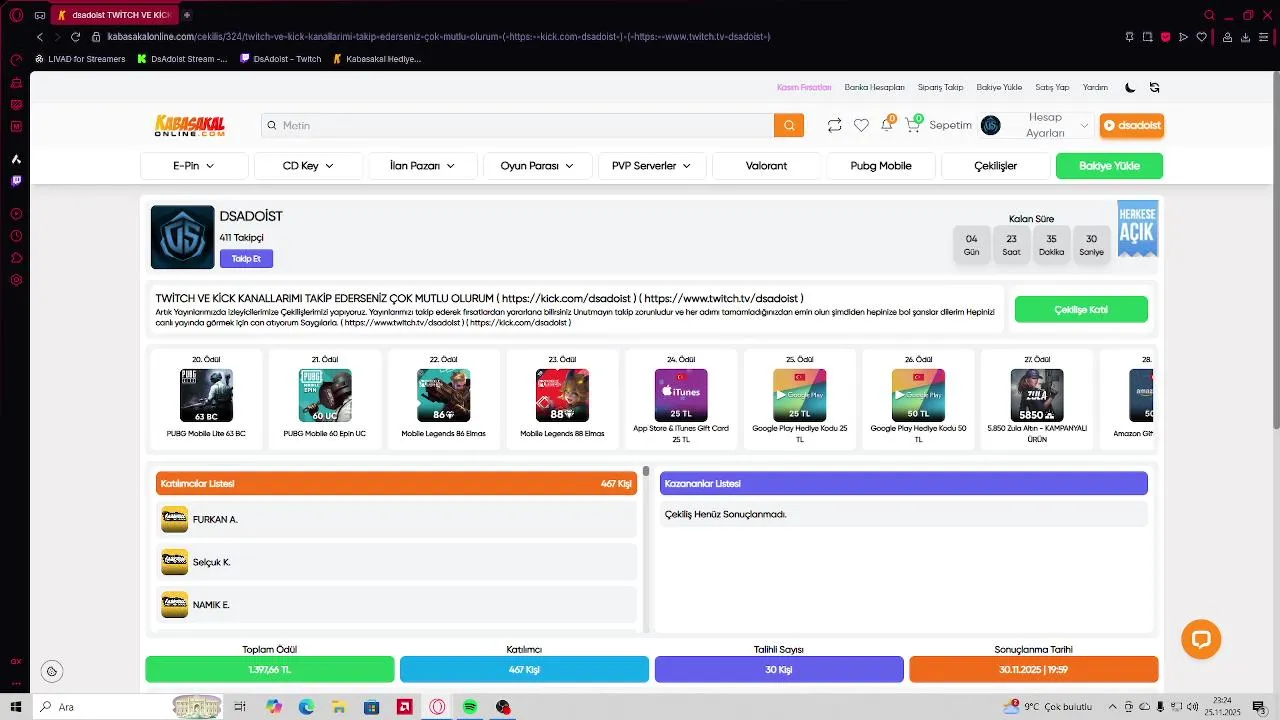
Task: Click the green Çekilişe Katıl button
Action: pyautogui.click(x=1081, y=310)
